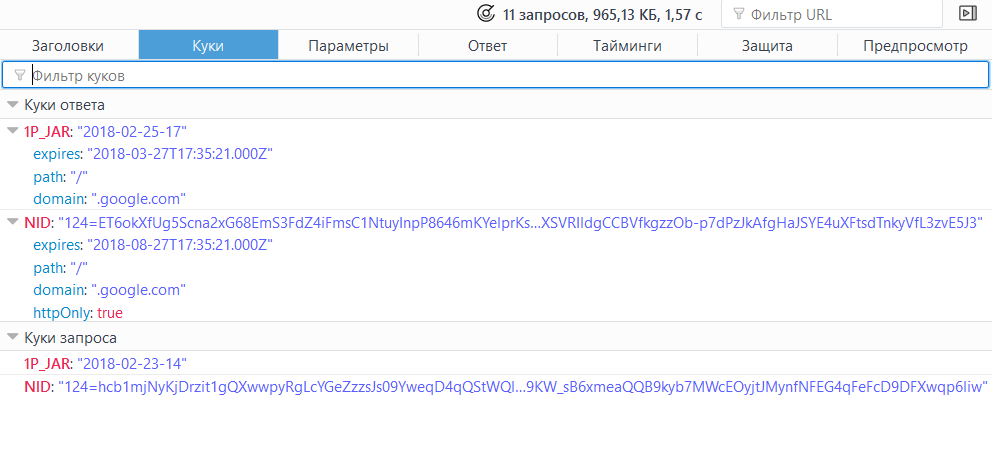Image resolution: width=992 pixels, height=476 pixels.
Task: Select the httpOnly: true row
Action: coord(78,313)
